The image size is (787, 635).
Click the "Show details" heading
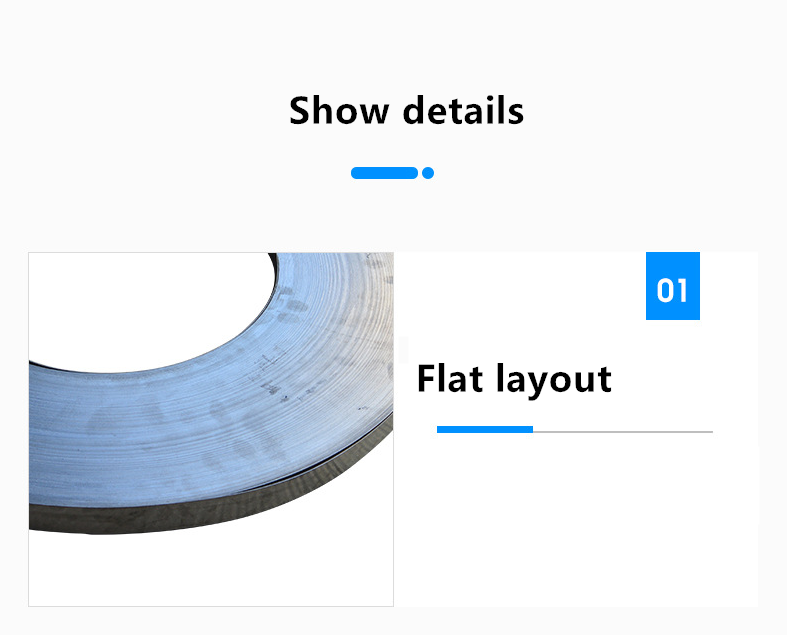point(406,111)
